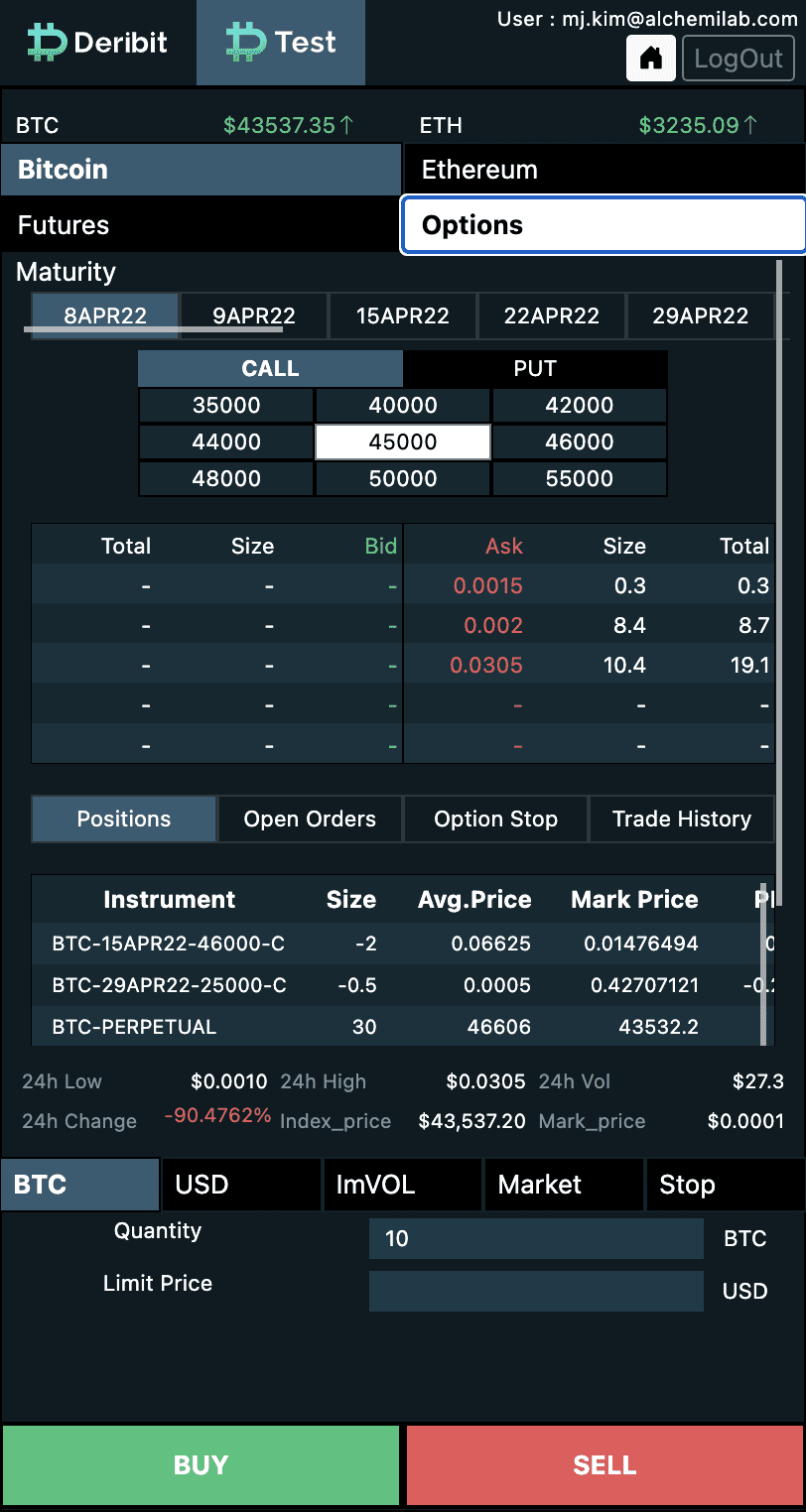This screenshot has height=1512, width=806.
Task: Show the Trade History tab
Action: [682, 819]
